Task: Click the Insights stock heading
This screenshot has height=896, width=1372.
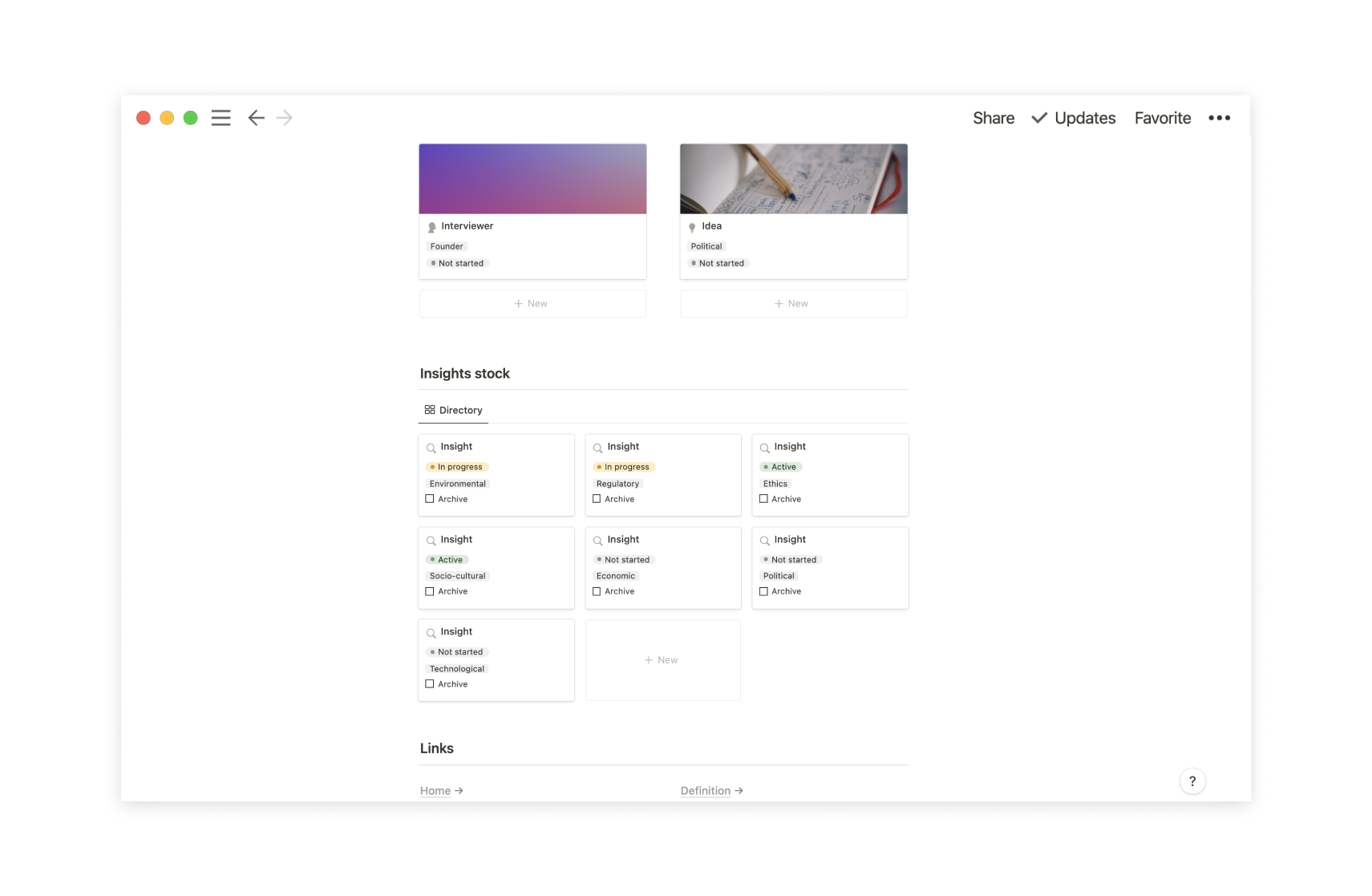Action: [x=465, y=374]
